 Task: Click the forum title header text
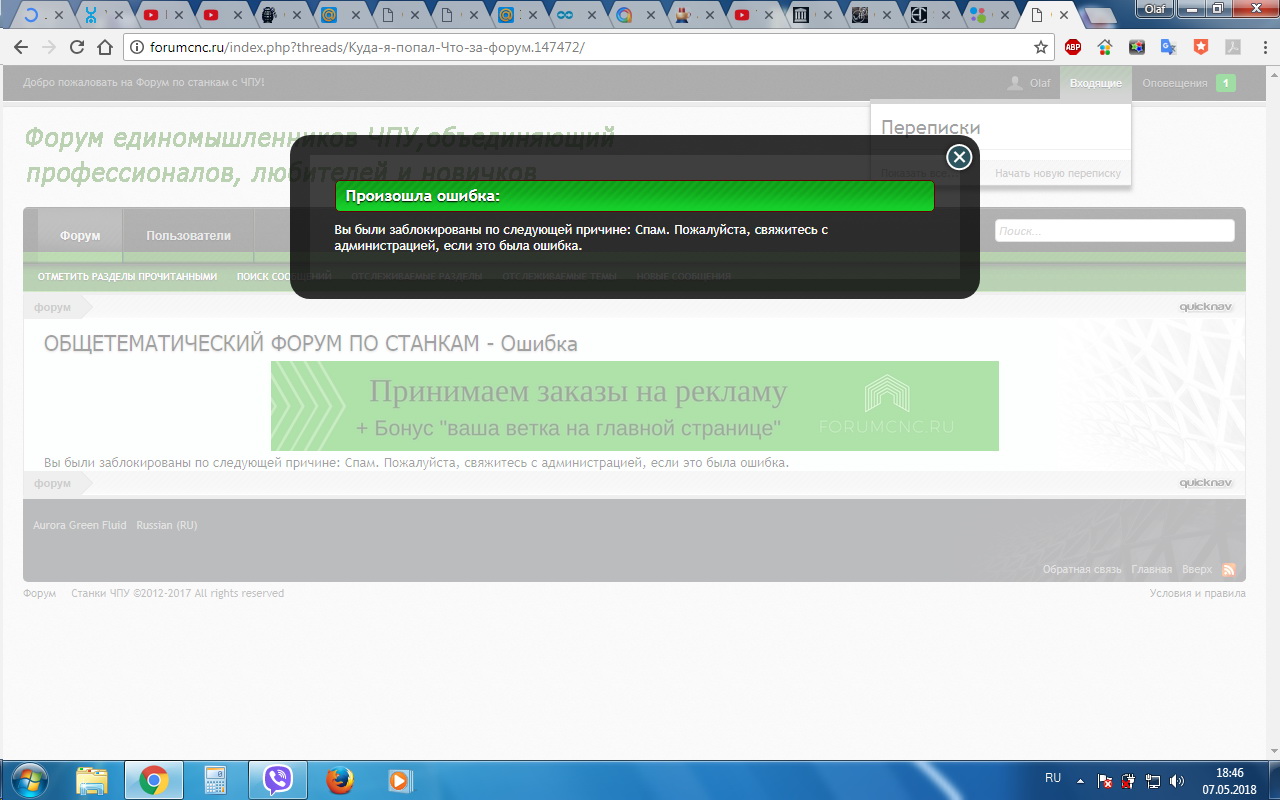pos(320,155)
